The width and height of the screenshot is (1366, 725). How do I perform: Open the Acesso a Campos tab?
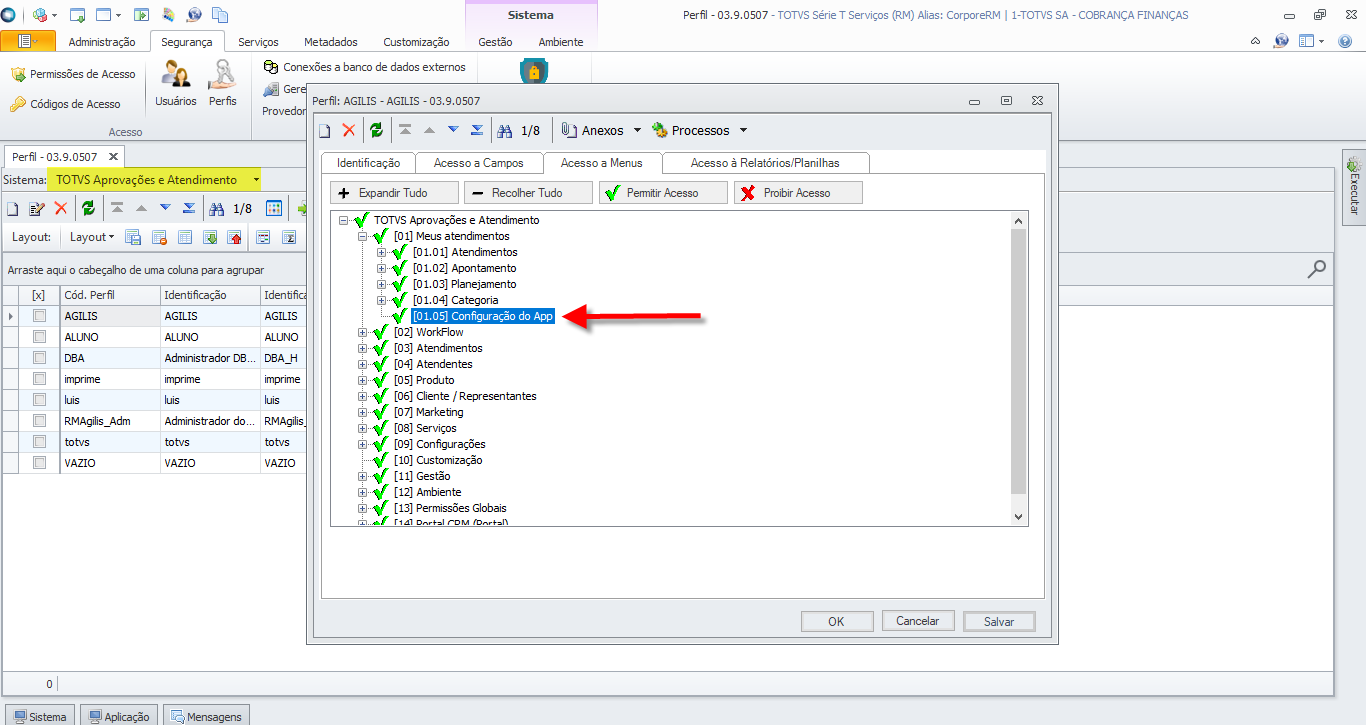[479, 163]
